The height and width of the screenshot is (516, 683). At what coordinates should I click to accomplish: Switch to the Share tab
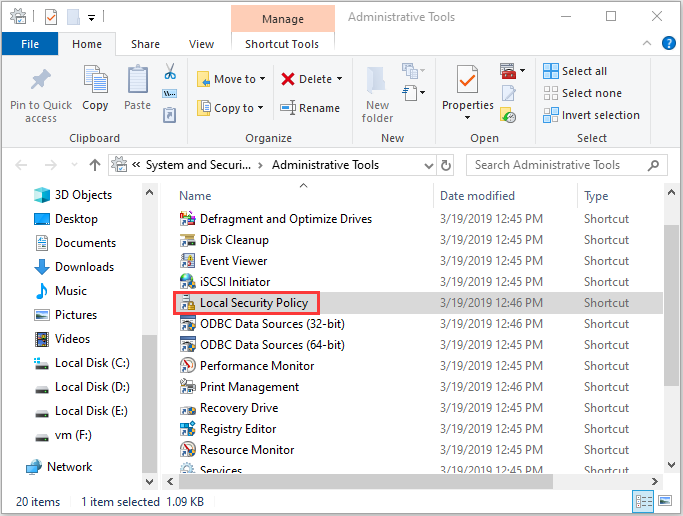pyautogui.click(x=145, y=44)
